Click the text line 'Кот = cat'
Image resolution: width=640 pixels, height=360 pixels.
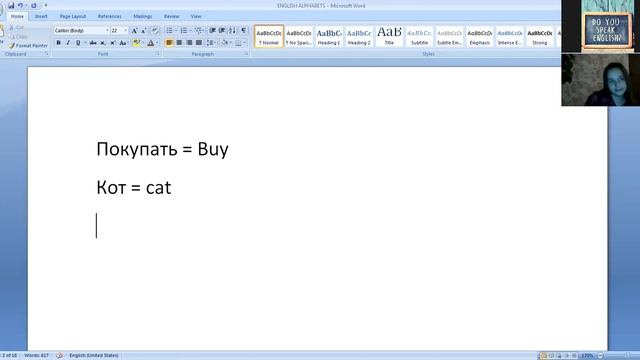[x=134, y=188]
